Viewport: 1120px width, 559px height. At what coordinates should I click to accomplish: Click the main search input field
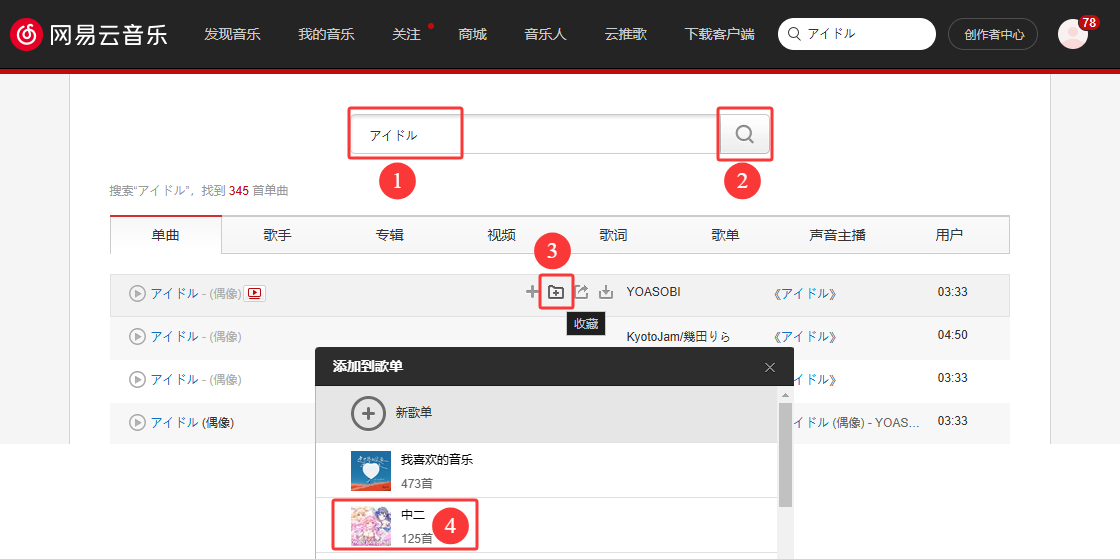click(533, 134)
